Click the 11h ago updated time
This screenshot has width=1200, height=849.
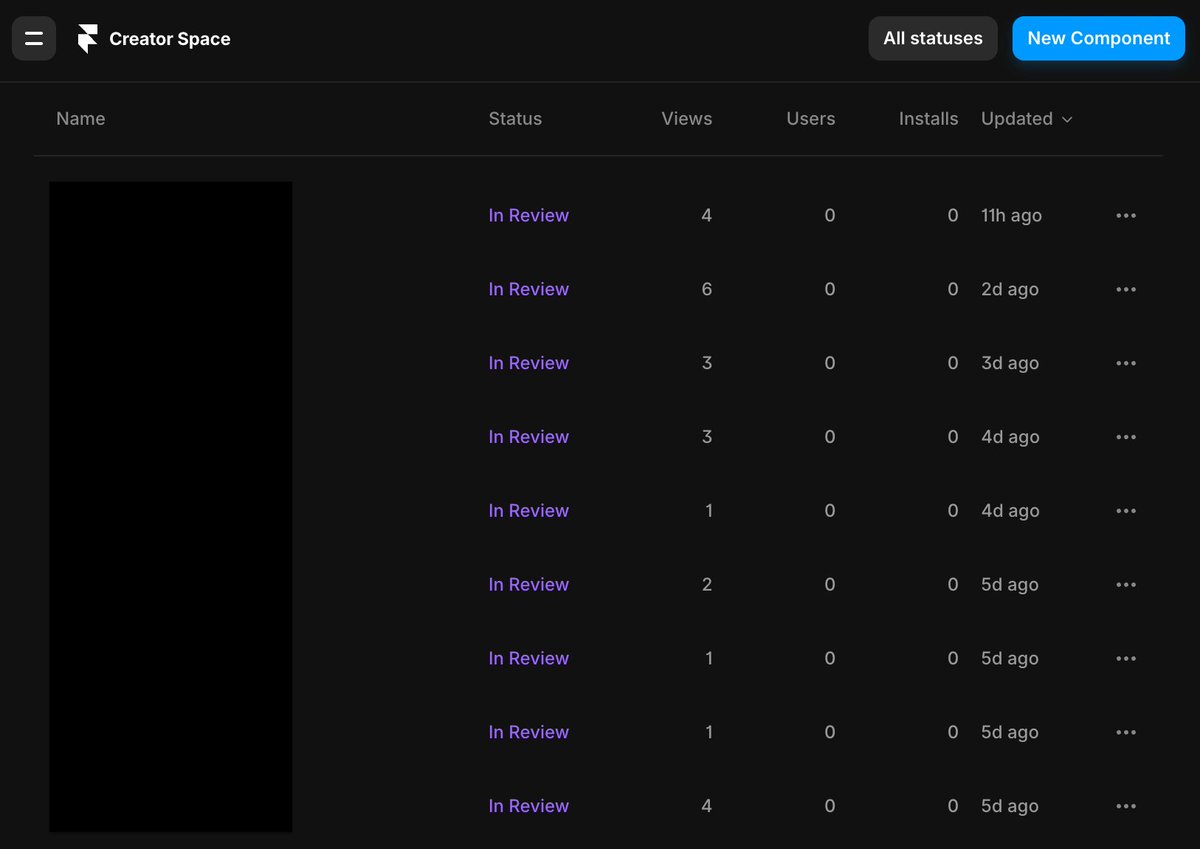[x=1011, y=216]
